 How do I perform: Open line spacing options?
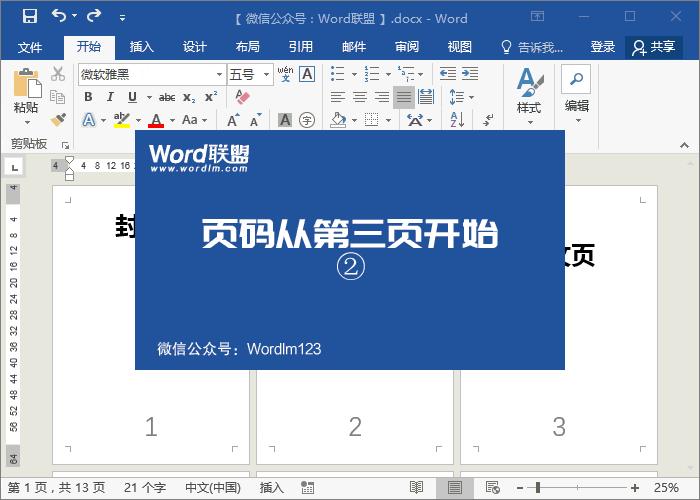click(x=461, y=97)
